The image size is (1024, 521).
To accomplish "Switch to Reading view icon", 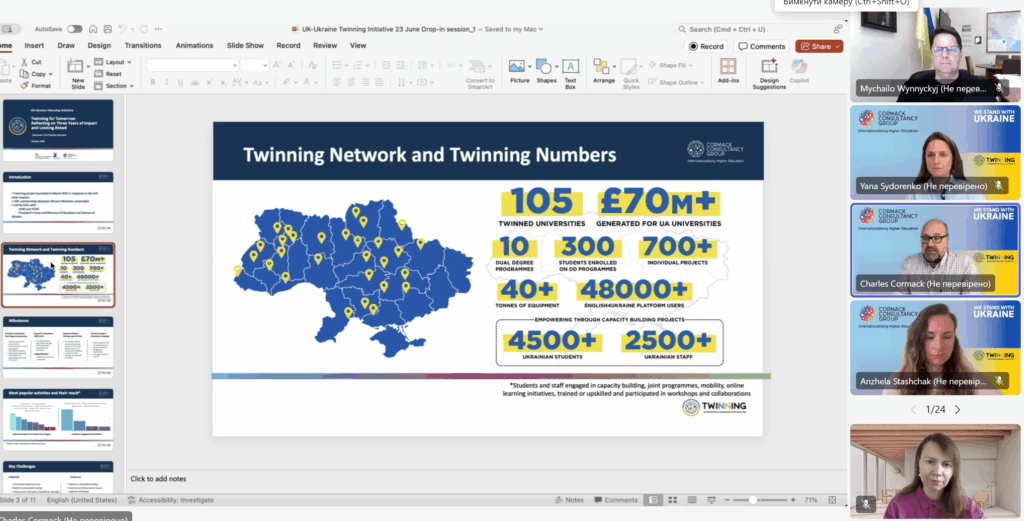I will (692, 500).
